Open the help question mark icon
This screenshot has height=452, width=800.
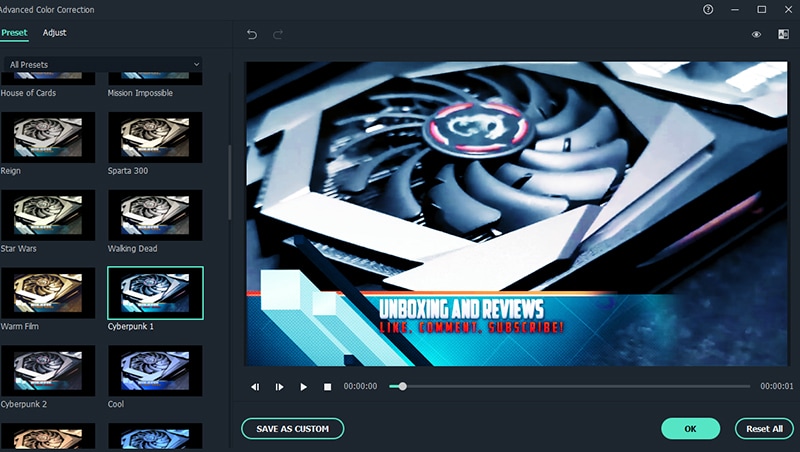pyautogui.click(x=708, y=9)
